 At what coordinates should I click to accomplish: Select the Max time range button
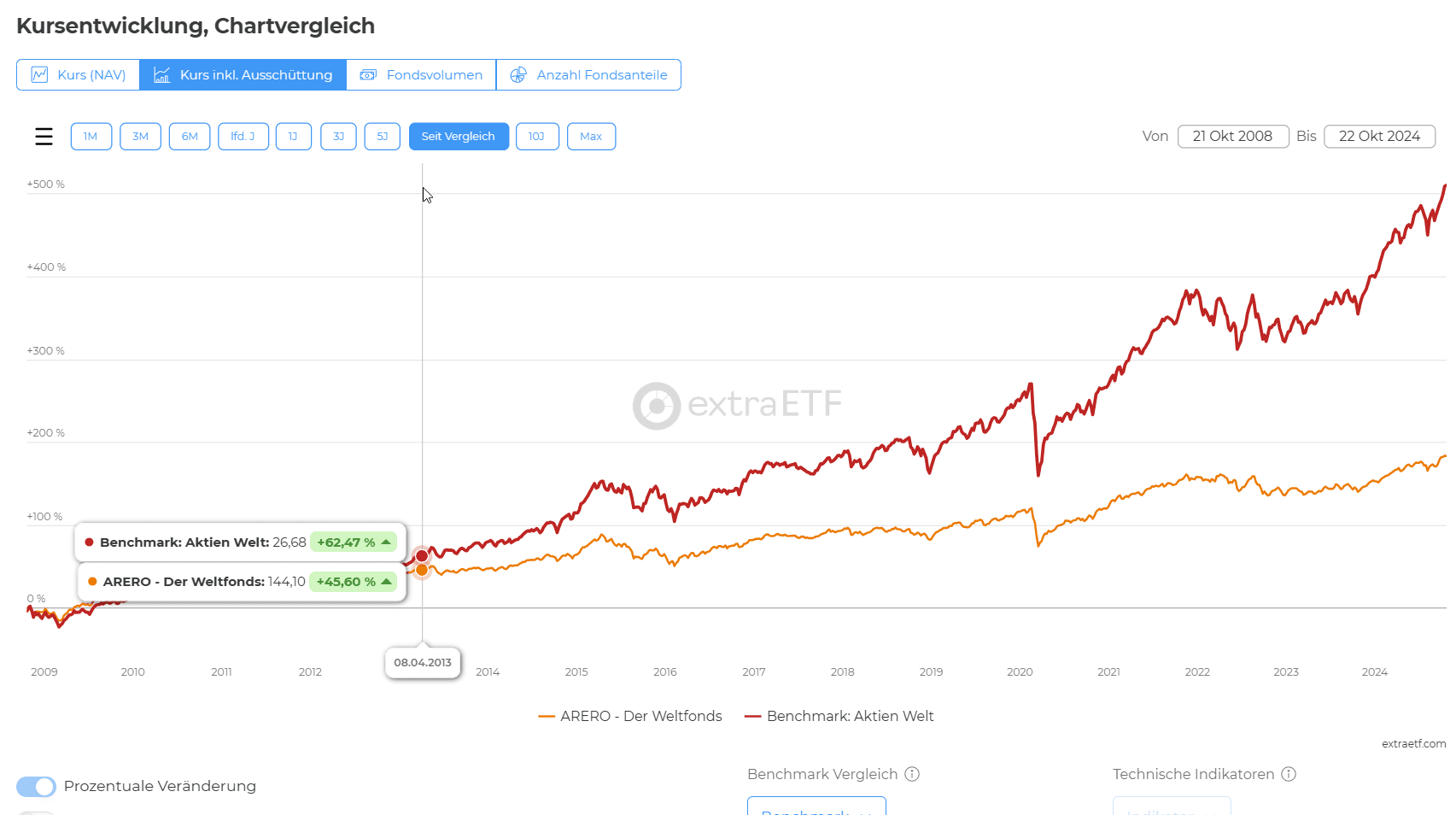pos(591,137)
